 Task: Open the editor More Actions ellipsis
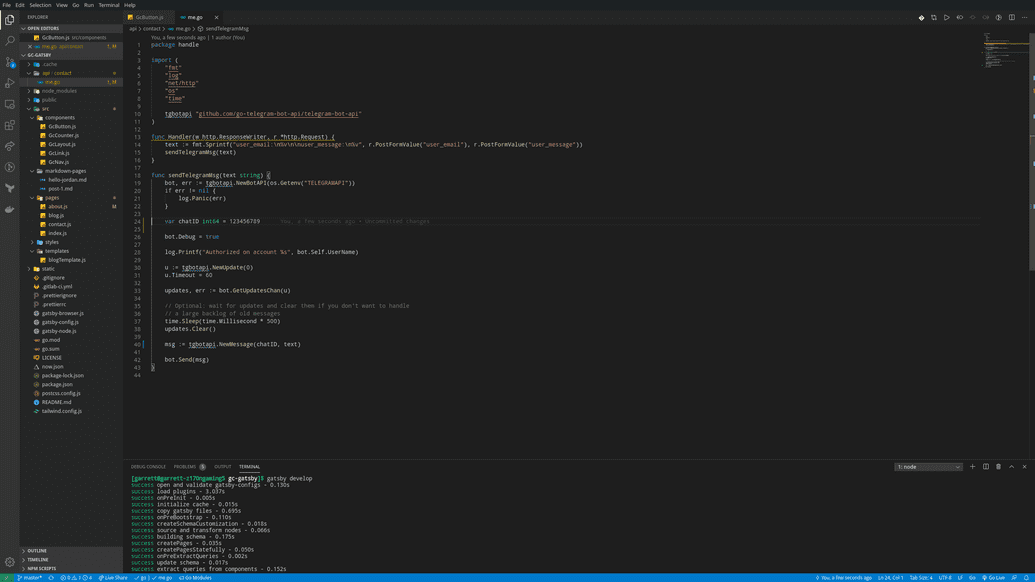coord(1024,18)
